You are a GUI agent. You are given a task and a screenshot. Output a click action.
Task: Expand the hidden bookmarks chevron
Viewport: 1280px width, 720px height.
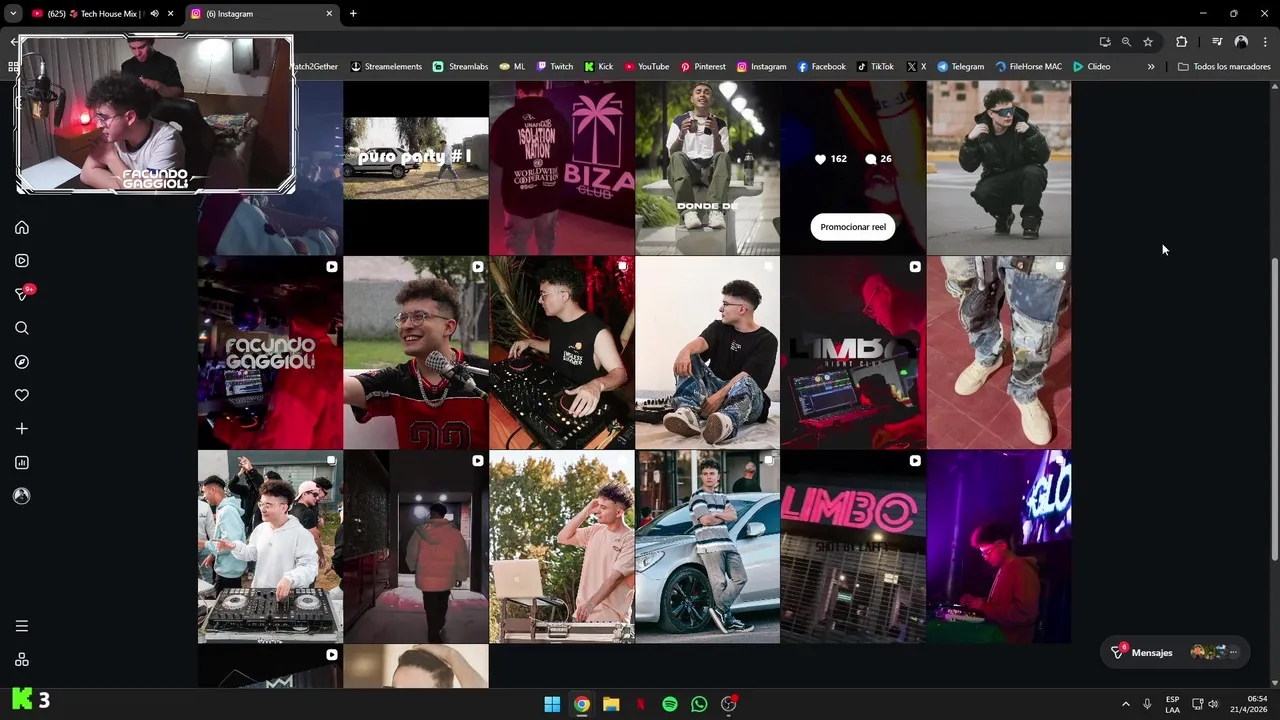point(1151,67)
